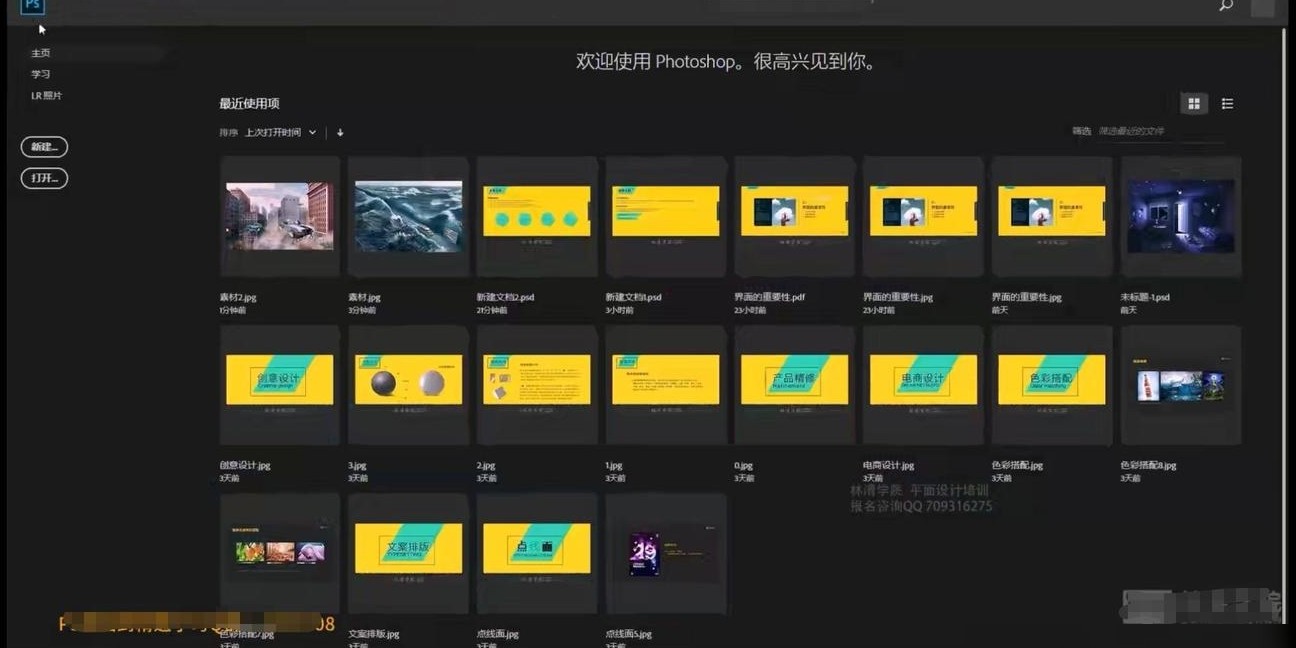Click the 素材2.jpg file name
1296x648 pixels.
click(240, 297)
